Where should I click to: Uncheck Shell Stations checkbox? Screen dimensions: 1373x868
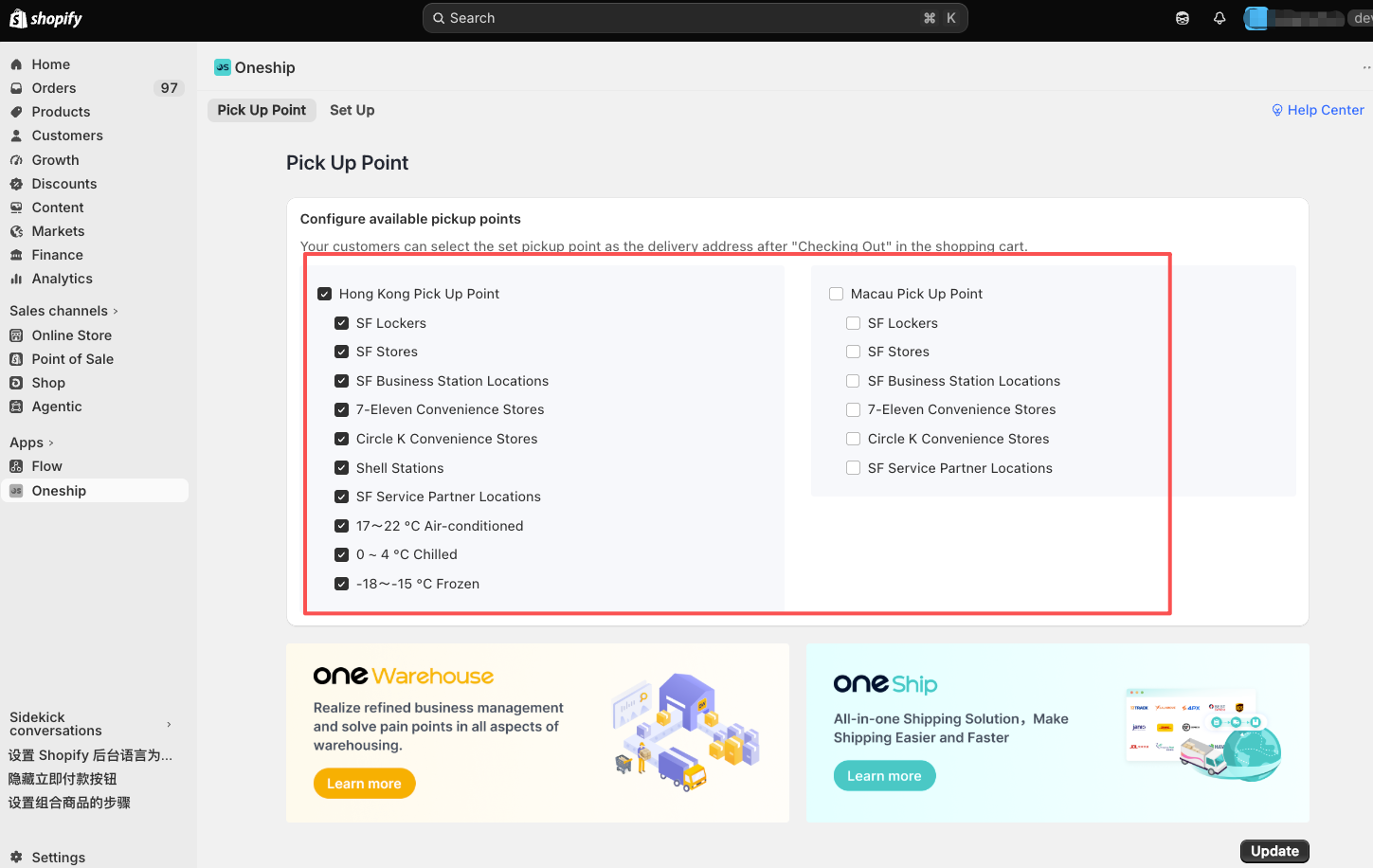coord(341,468)
